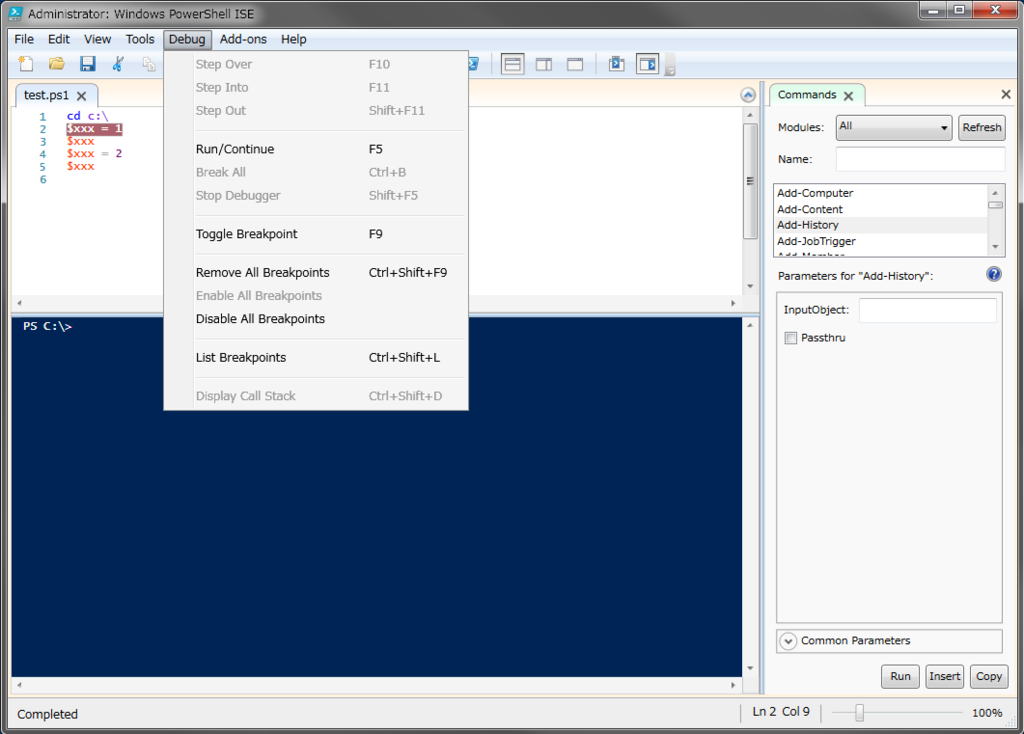Open a New Remote PowerShell Tab icon
This screenshot has height=734, width=1024.
point(617,63)
